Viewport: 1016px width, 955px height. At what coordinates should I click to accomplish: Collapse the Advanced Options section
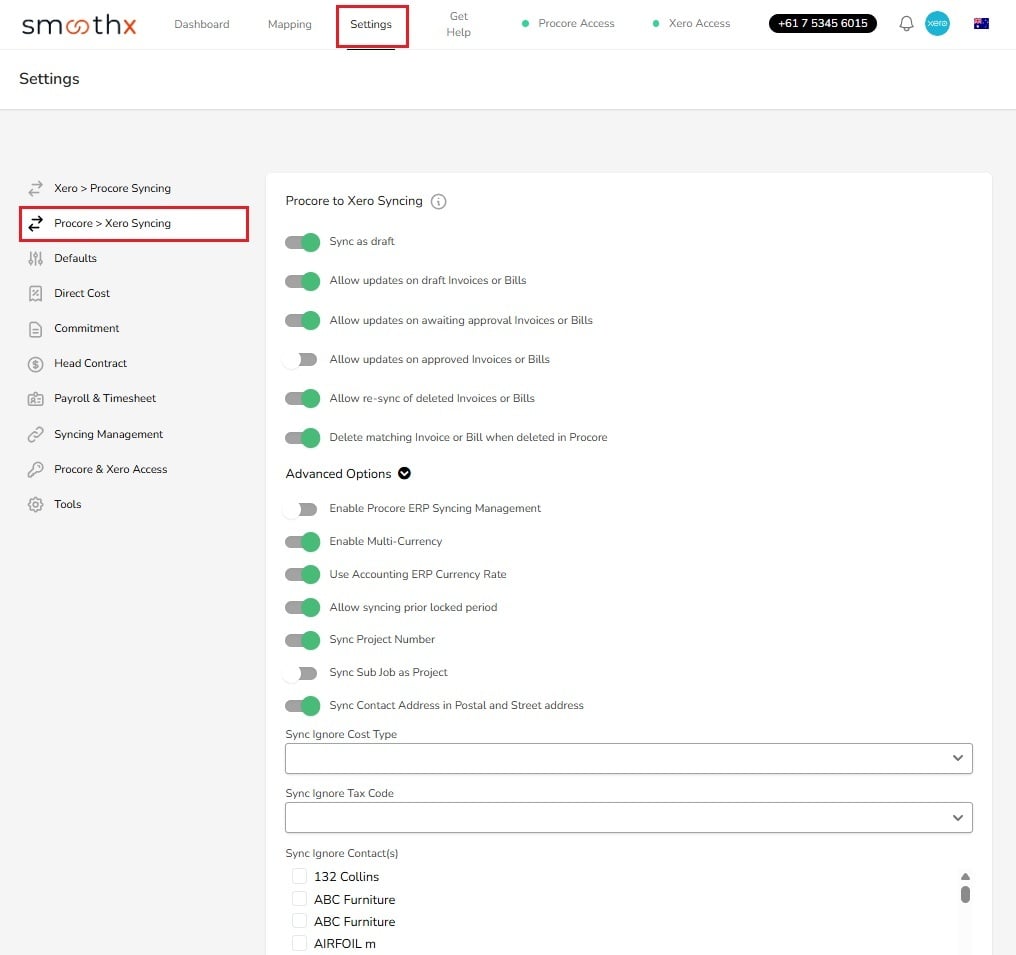[404, 473]
